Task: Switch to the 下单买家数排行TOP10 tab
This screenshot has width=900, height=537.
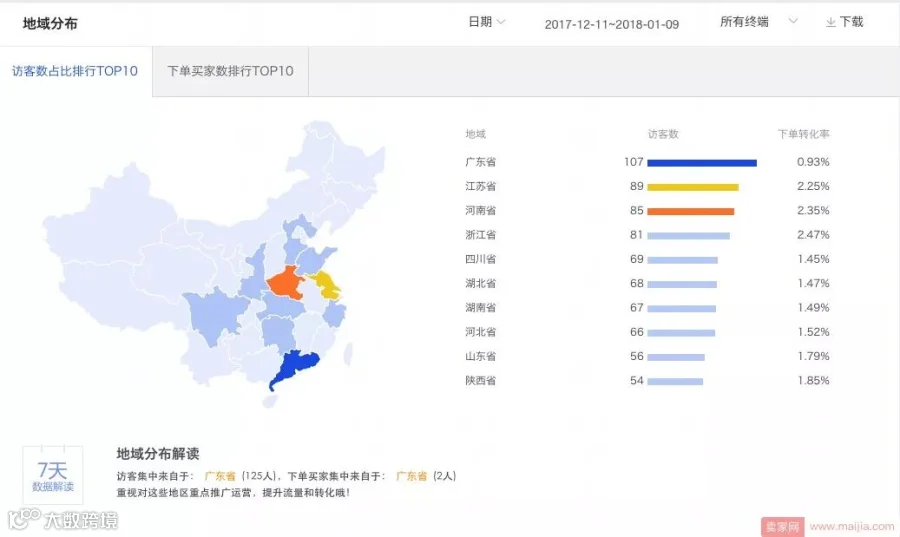Action: [x=230, y=71]
